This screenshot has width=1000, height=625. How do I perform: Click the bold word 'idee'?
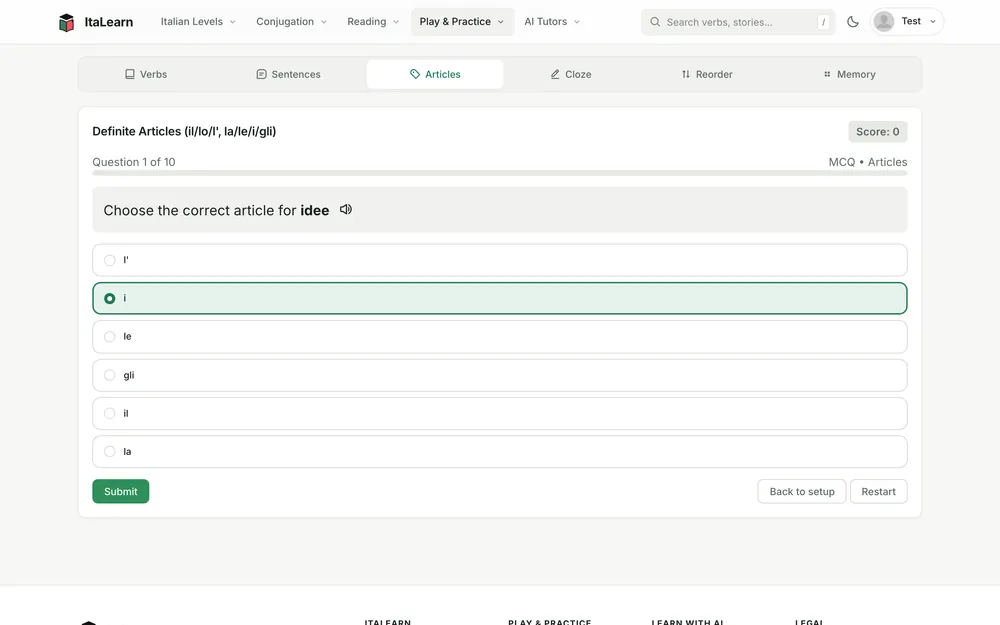(x=315, y=210)
